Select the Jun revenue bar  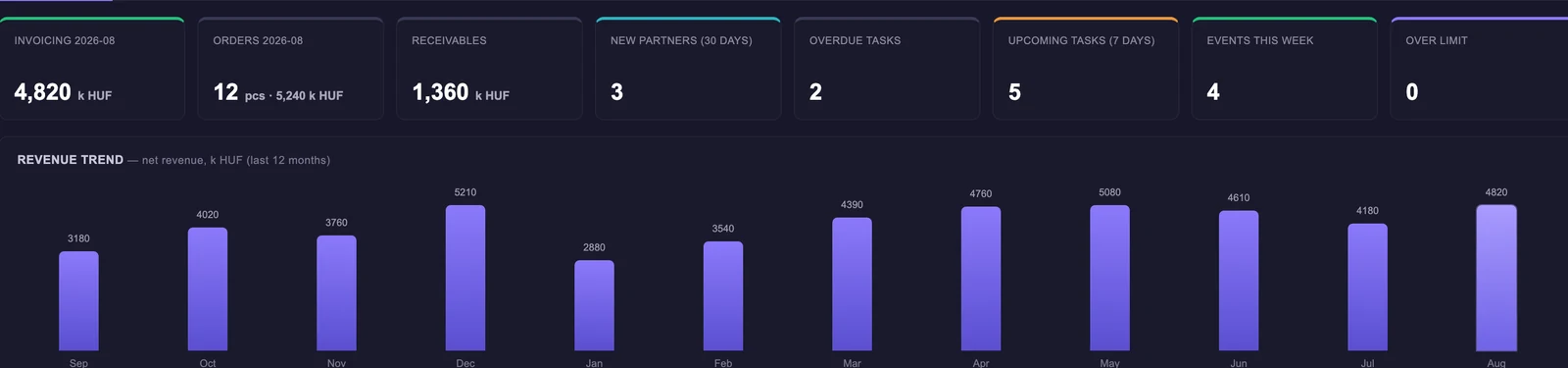pos(1239,281)
